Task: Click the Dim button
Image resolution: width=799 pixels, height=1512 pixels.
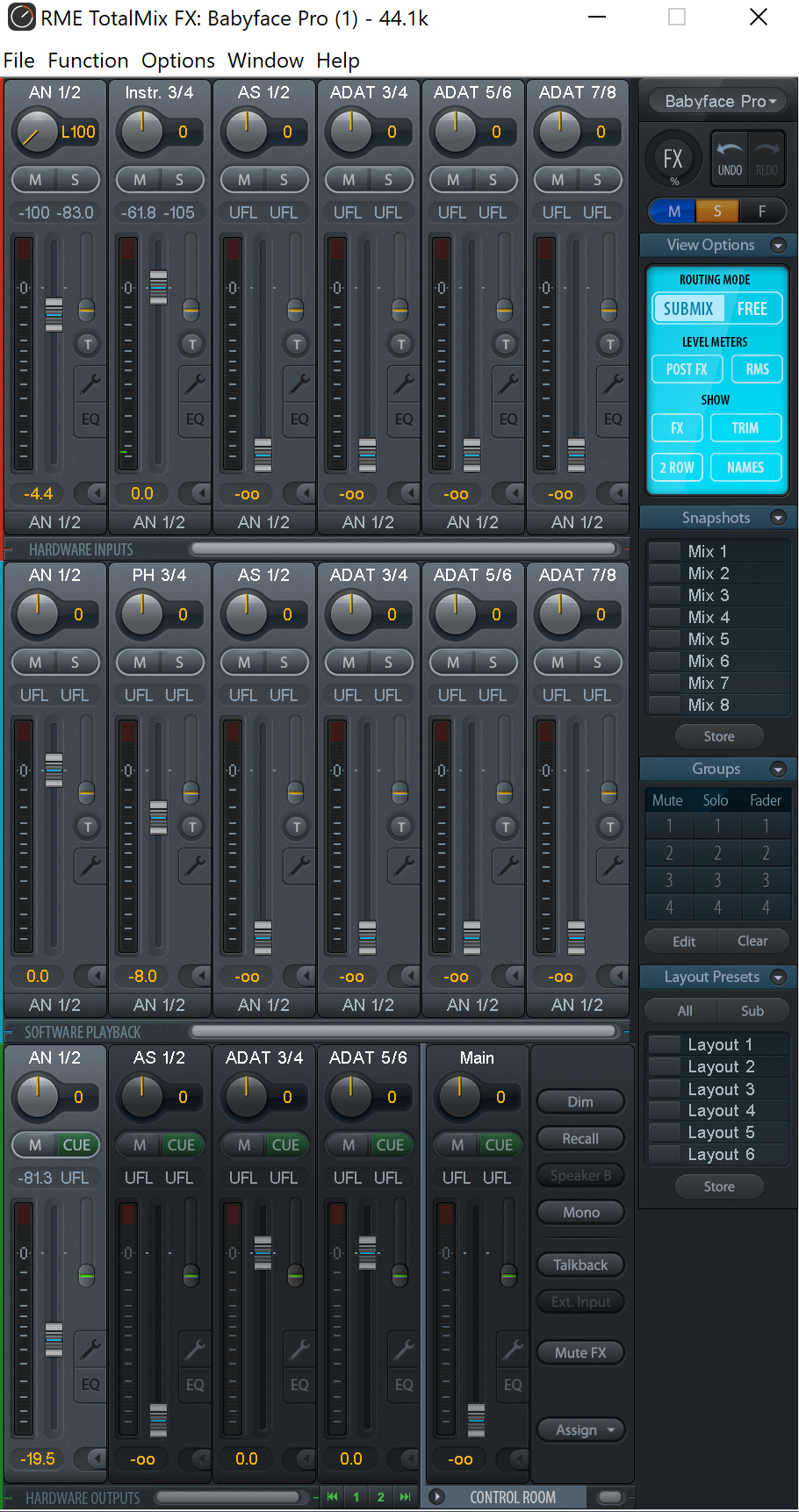Action: tap(580, 1101)
